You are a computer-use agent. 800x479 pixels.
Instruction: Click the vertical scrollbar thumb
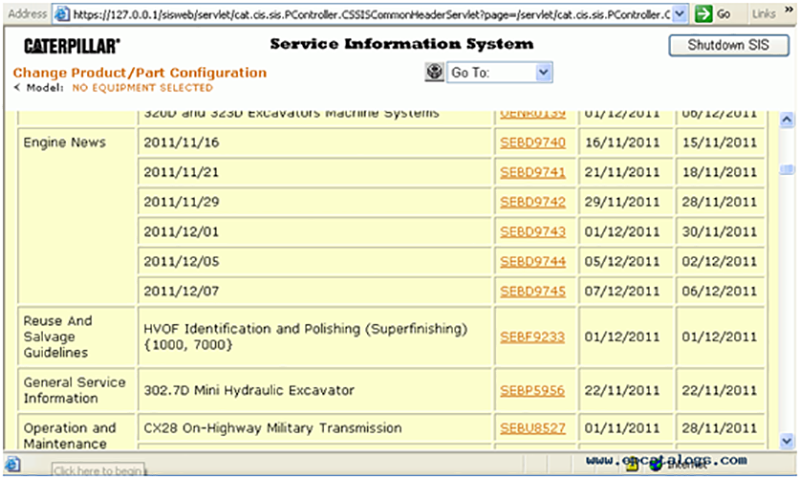pos(787,169)
